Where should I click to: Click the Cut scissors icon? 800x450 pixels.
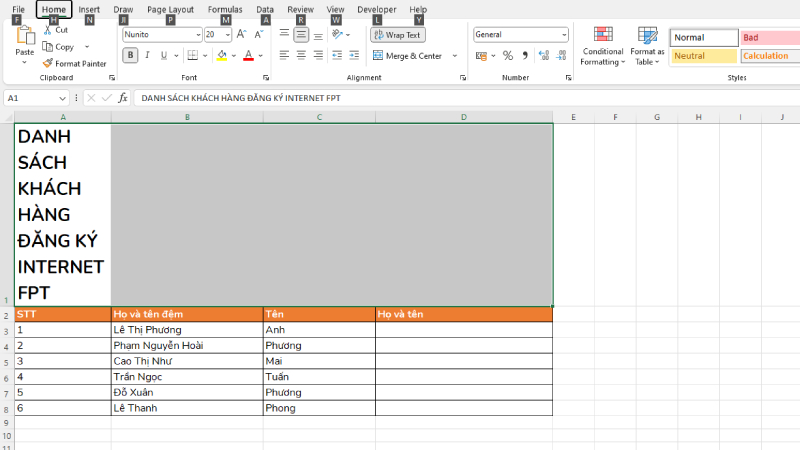[x=48, y=30]
